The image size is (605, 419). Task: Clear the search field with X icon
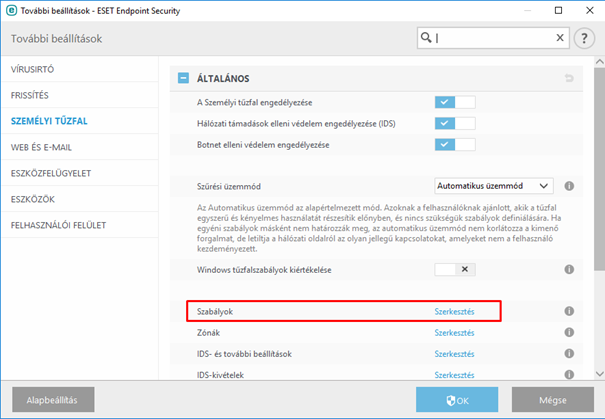point(560,38)
